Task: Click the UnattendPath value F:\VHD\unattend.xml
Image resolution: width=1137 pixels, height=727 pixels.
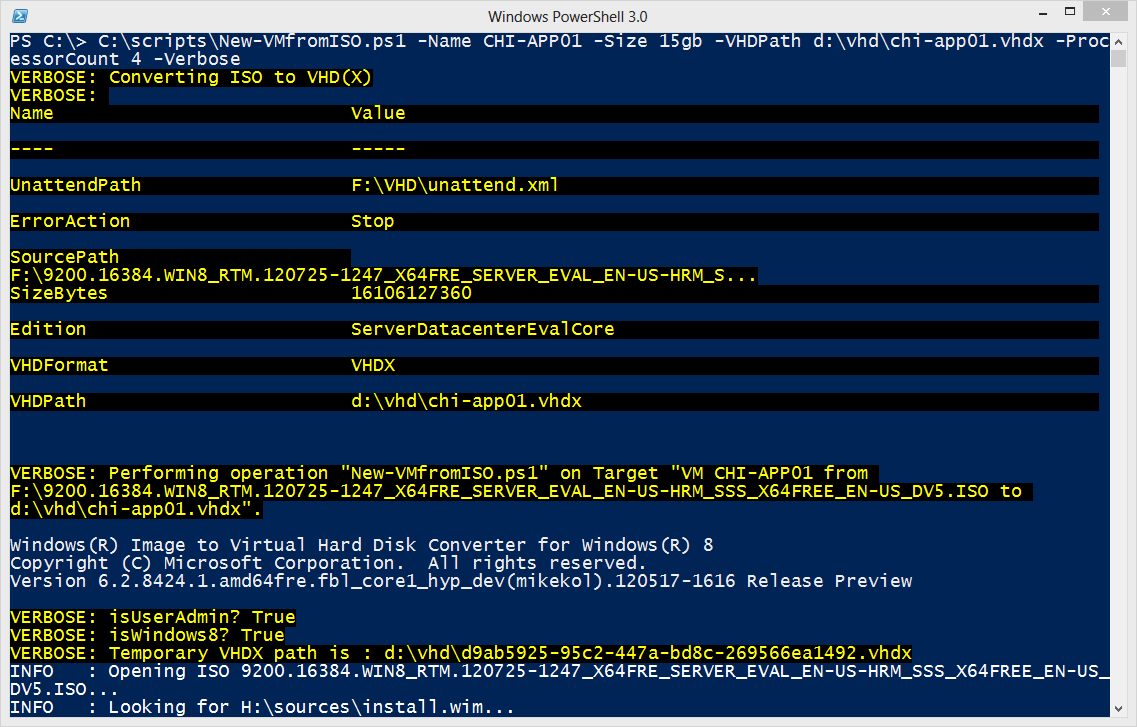Action: coord(455,185)
